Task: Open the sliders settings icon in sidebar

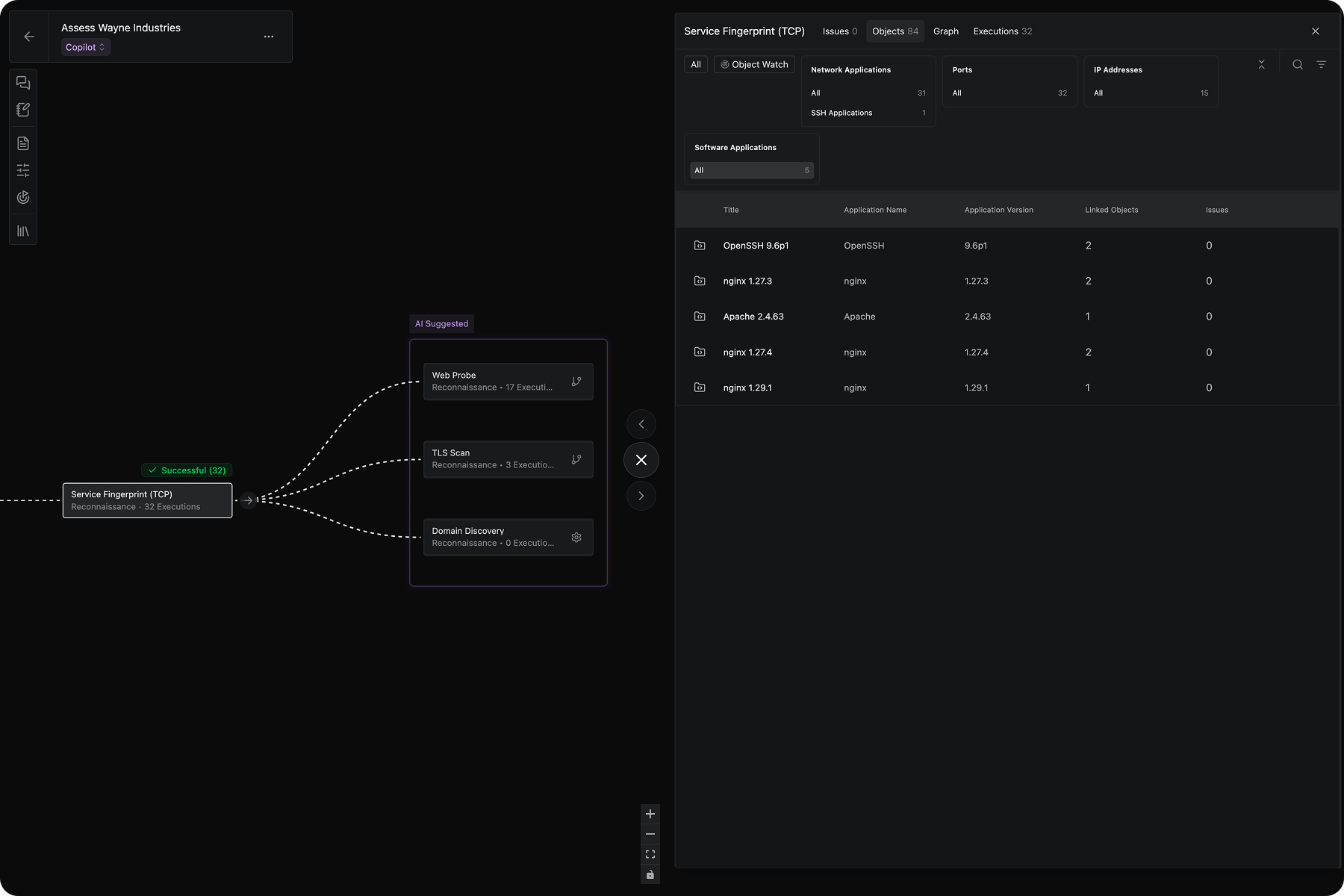Action: pyautogui.click(x=23, y=170)
